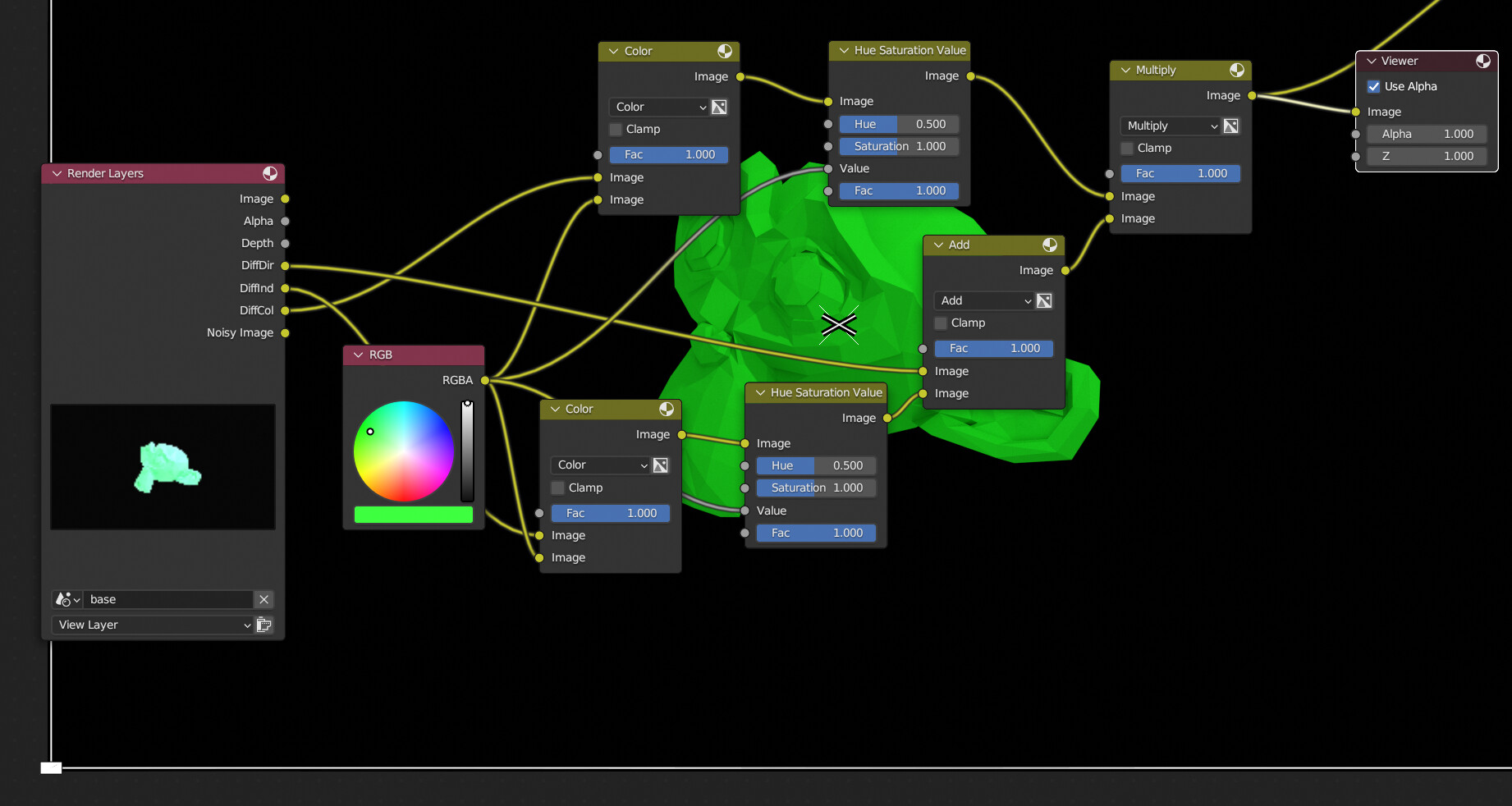This screenshot has height=806, width=1512.
Task: Toggle alpha icon next to Multiply blend dropdown
Action: (1231, 126)
